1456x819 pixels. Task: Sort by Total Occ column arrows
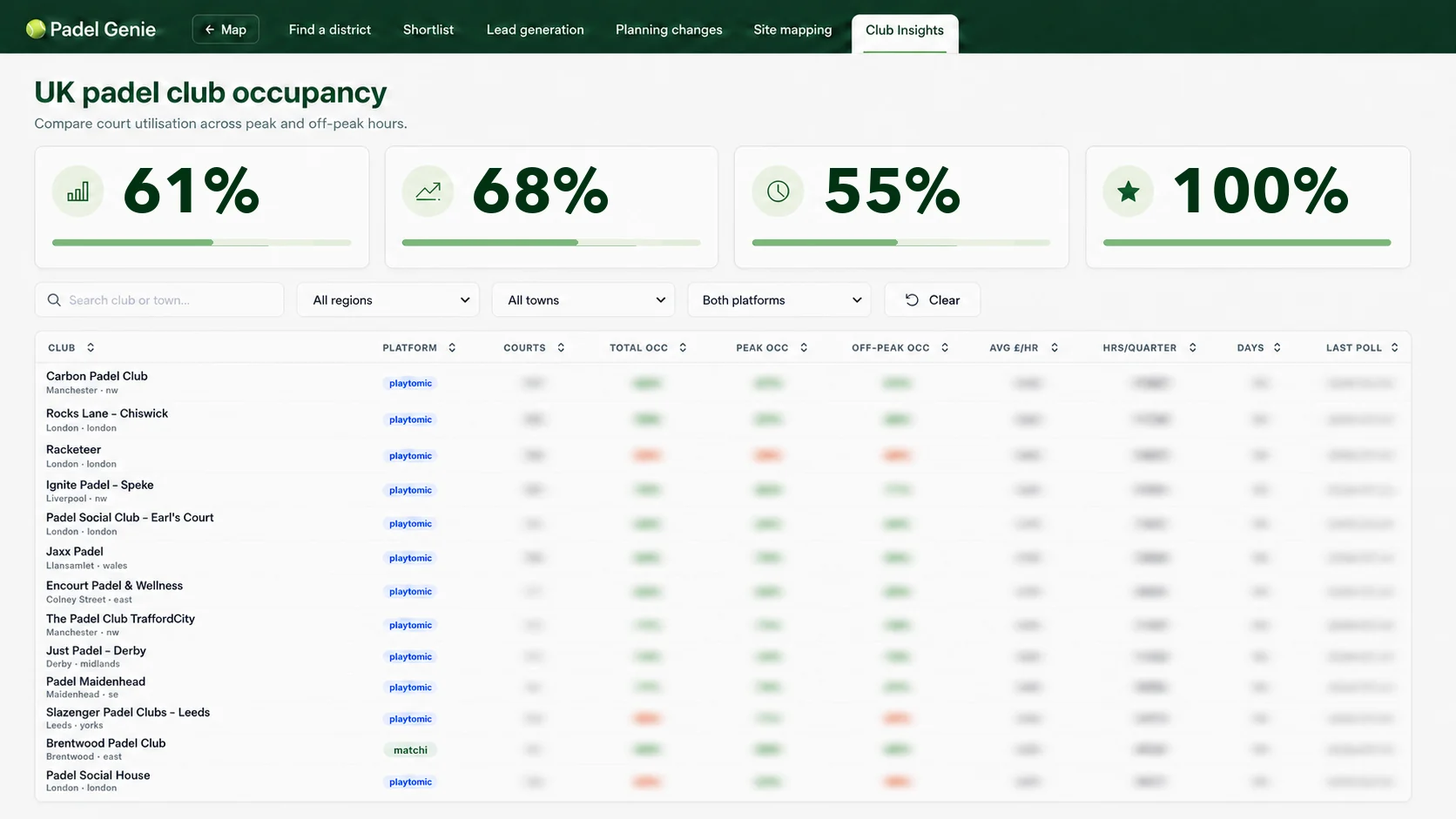pyautogui.click(x=683, y=348)
